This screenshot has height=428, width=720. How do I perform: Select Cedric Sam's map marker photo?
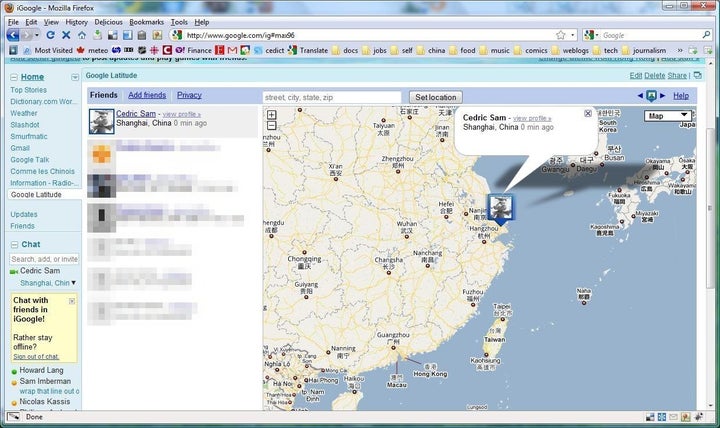coord(500,208)
